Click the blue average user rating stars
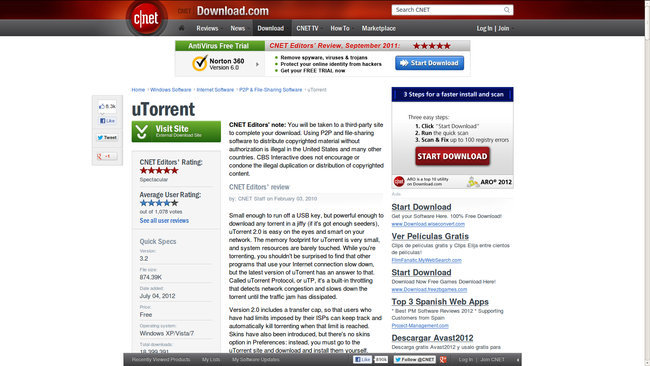 [x=159, y=203]
